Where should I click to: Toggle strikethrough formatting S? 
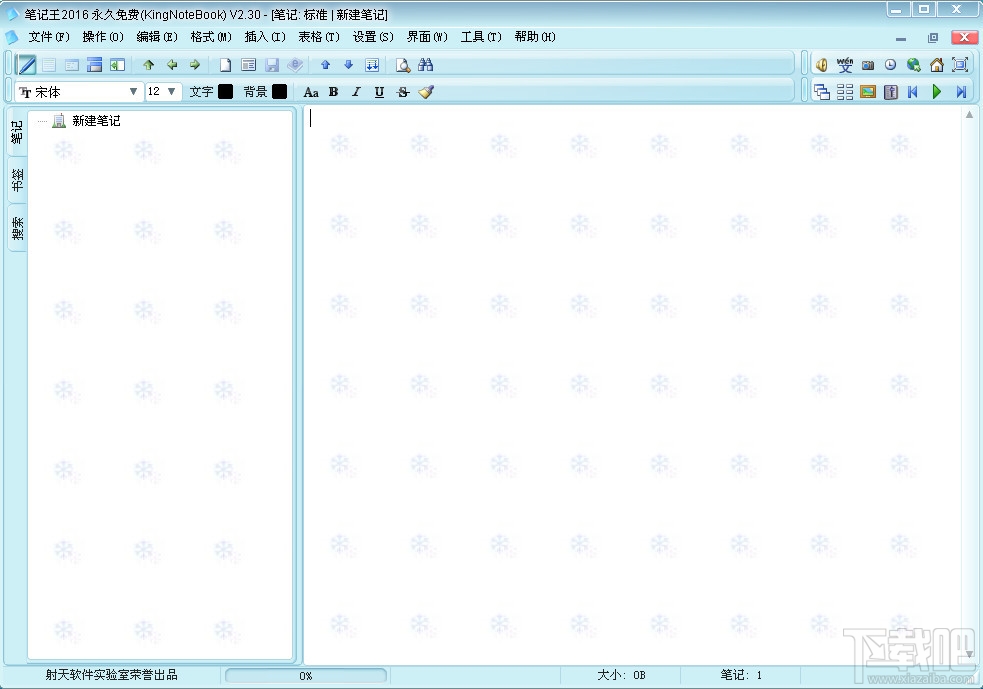pos(403,92)
